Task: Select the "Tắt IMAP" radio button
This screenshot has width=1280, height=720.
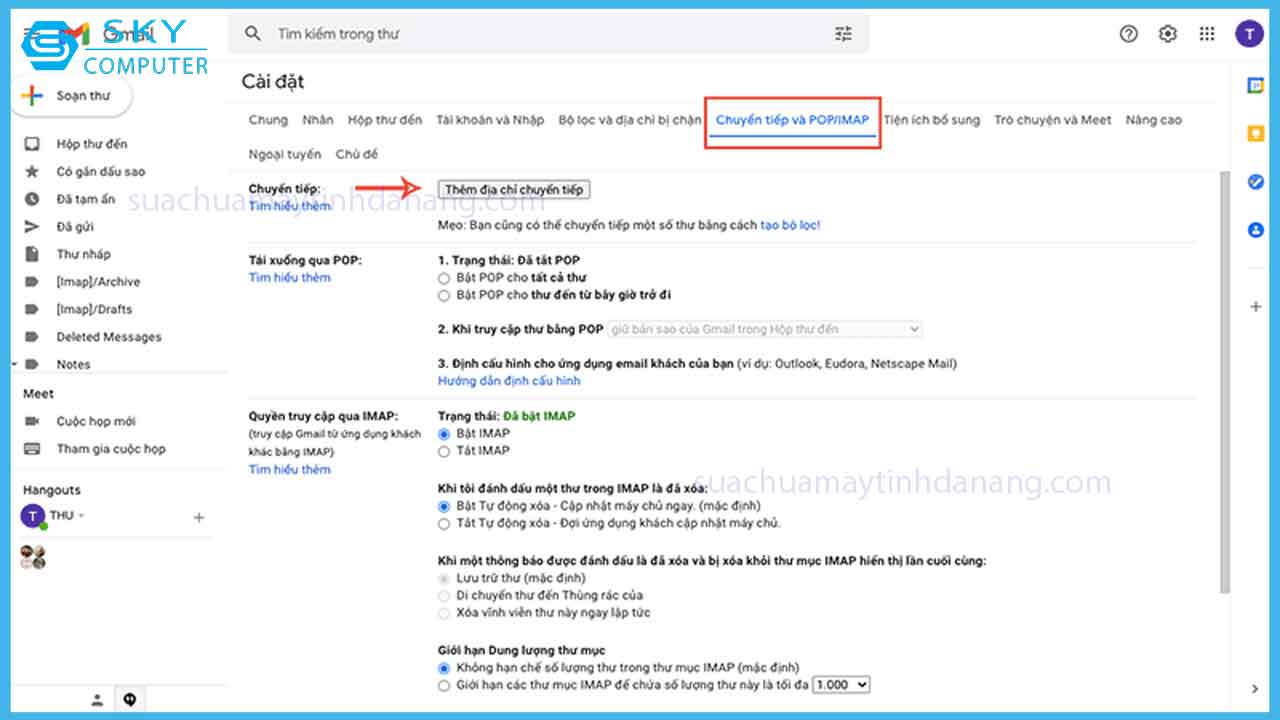Action: 444,451
